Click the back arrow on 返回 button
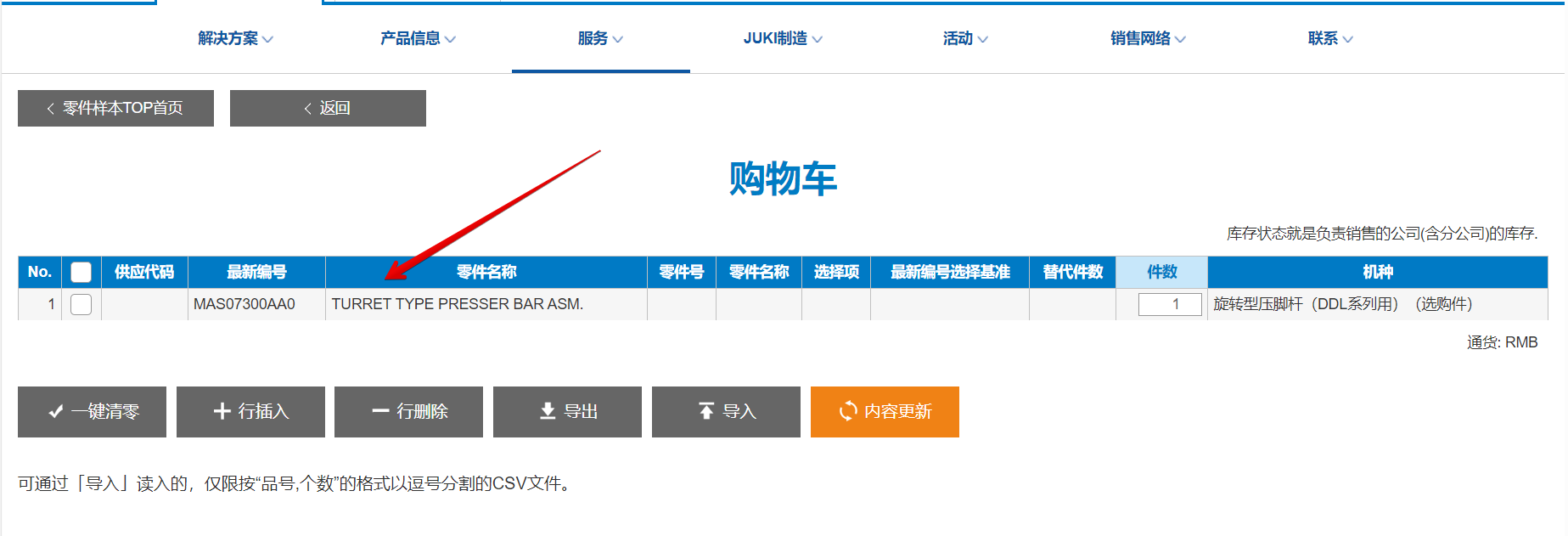The width and height of the screenshot is (1568, 536). 308,109
